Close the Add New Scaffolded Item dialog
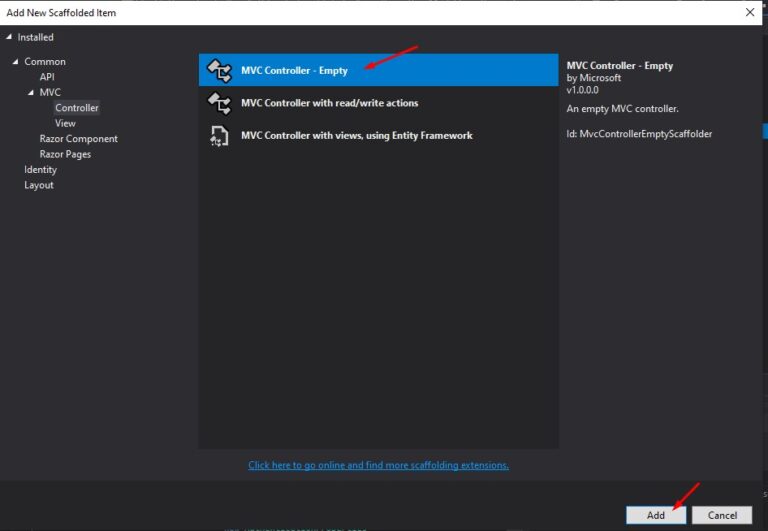This screenshot has width=768, height=531. [750, 12]
